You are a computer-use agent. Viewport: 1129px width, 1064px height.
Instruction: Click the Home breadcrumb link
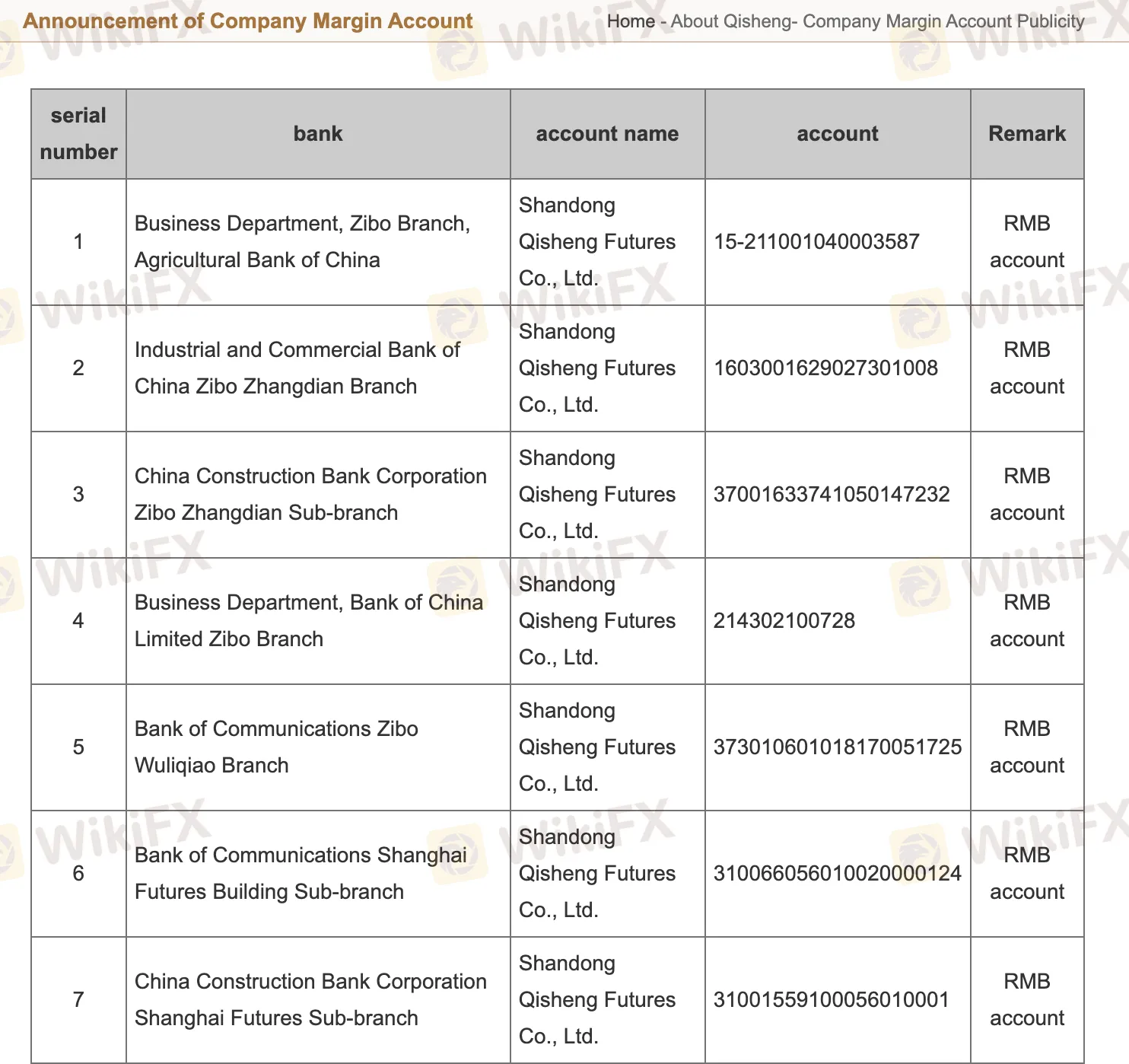[630, 21]
